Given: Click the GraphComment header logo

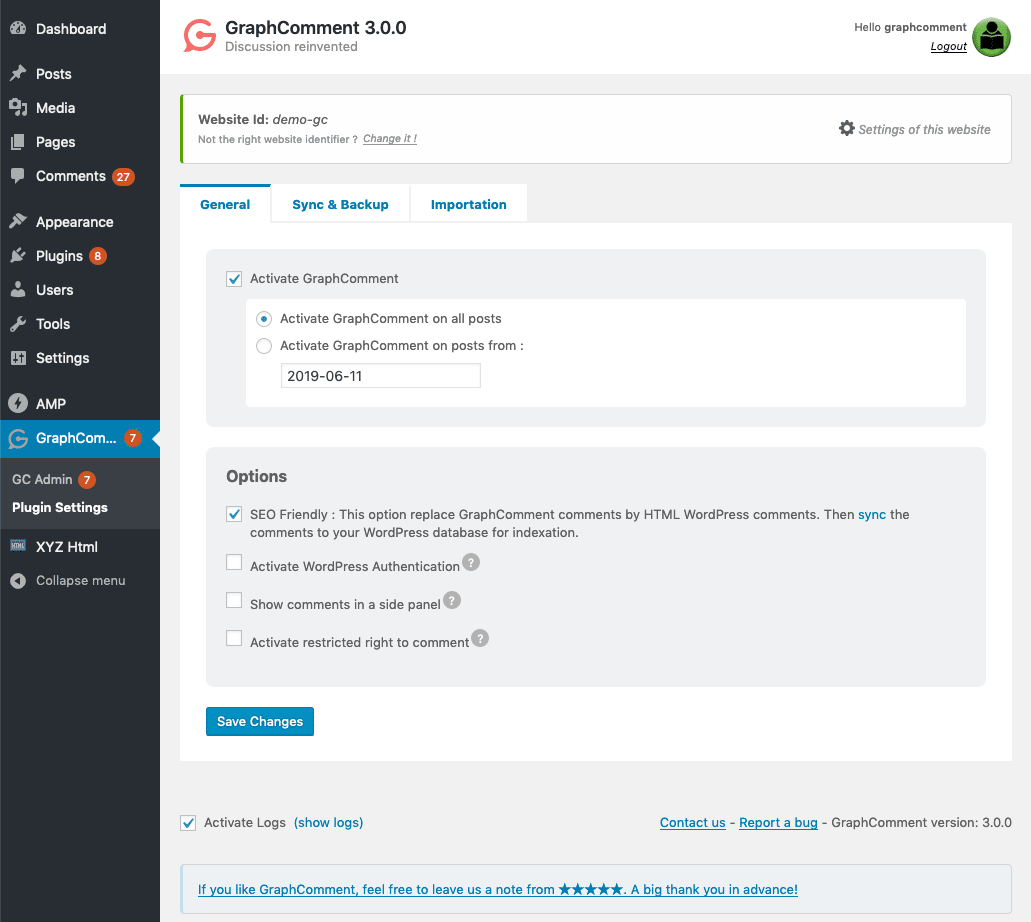Looking at the screenshot, I should pyautogui.click(x=200, y=36).
